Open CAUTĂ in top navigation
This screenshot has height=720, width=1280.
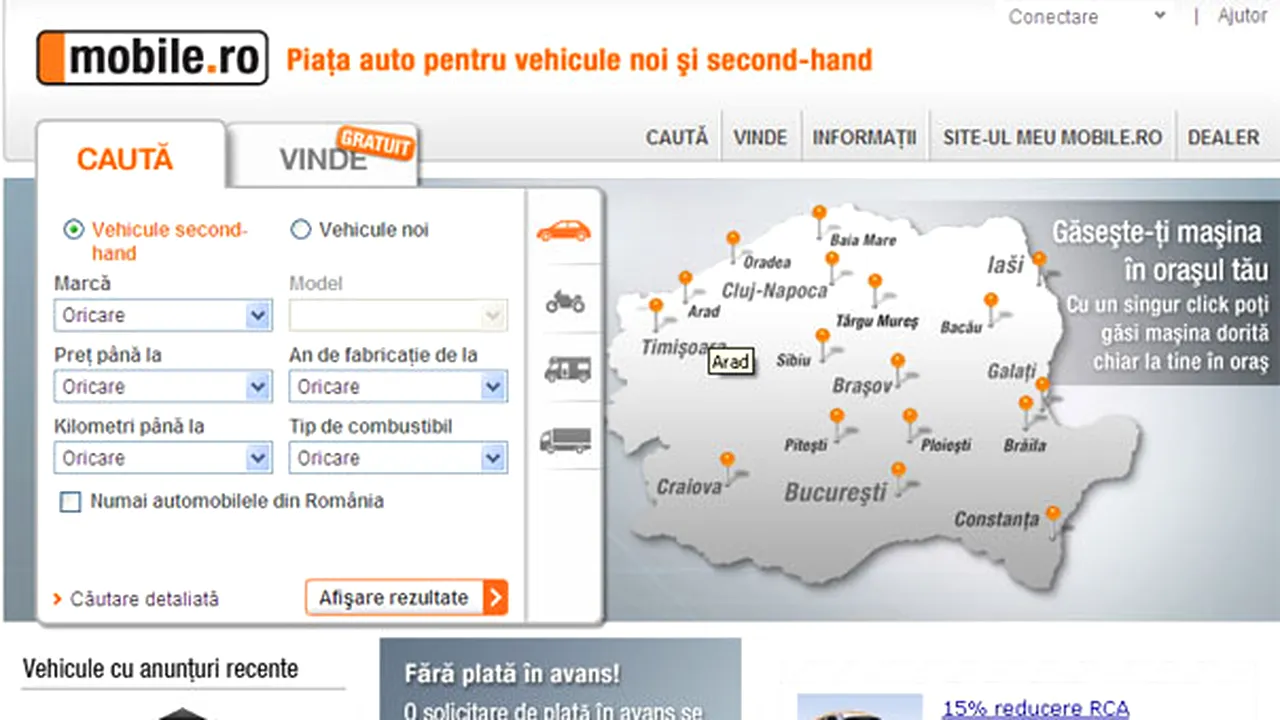(677, 138)
